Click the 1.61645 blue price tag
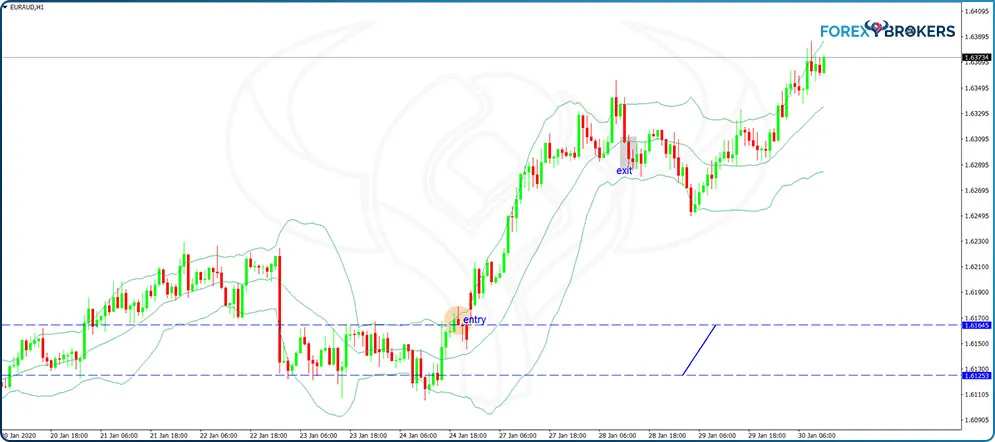Viewport: 995px width, 442px height. [975, 325]
